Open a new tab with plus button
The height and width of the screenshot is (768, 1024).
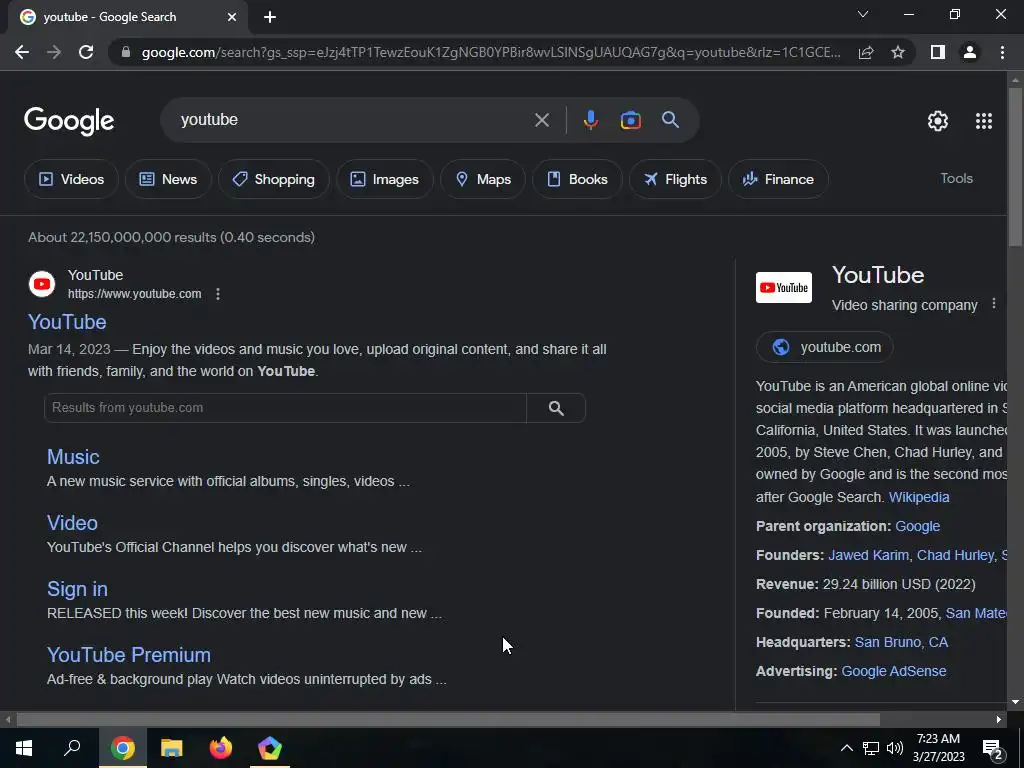270,17
